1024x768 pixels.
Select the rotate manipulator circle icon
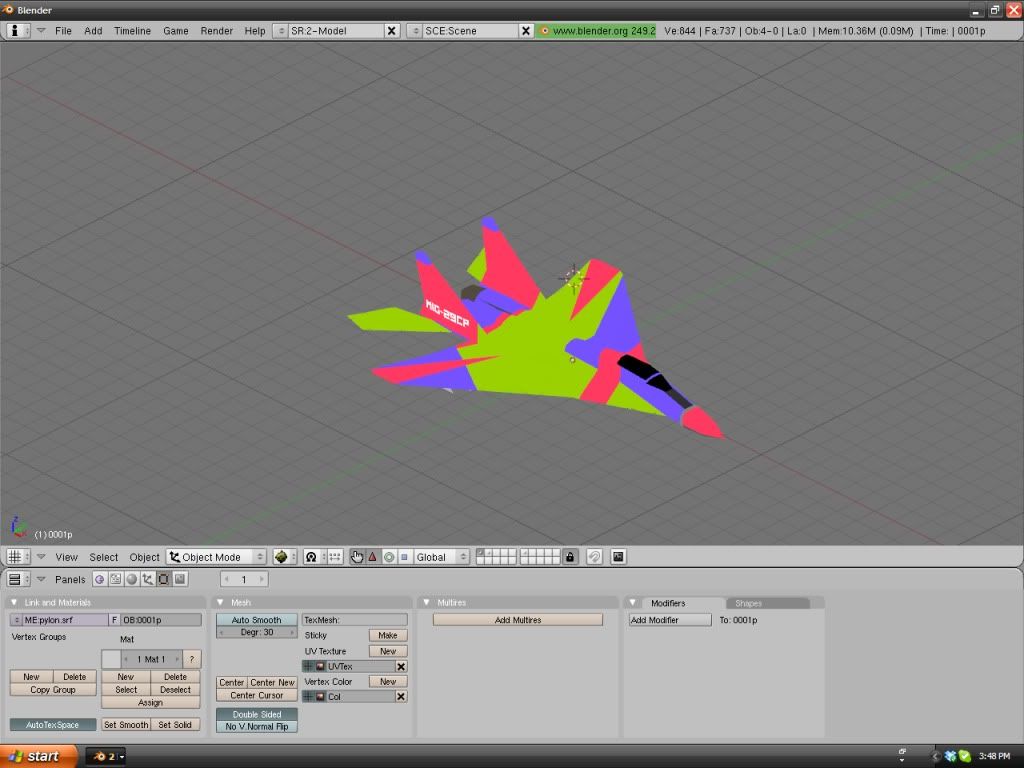(x=389, y=557)
